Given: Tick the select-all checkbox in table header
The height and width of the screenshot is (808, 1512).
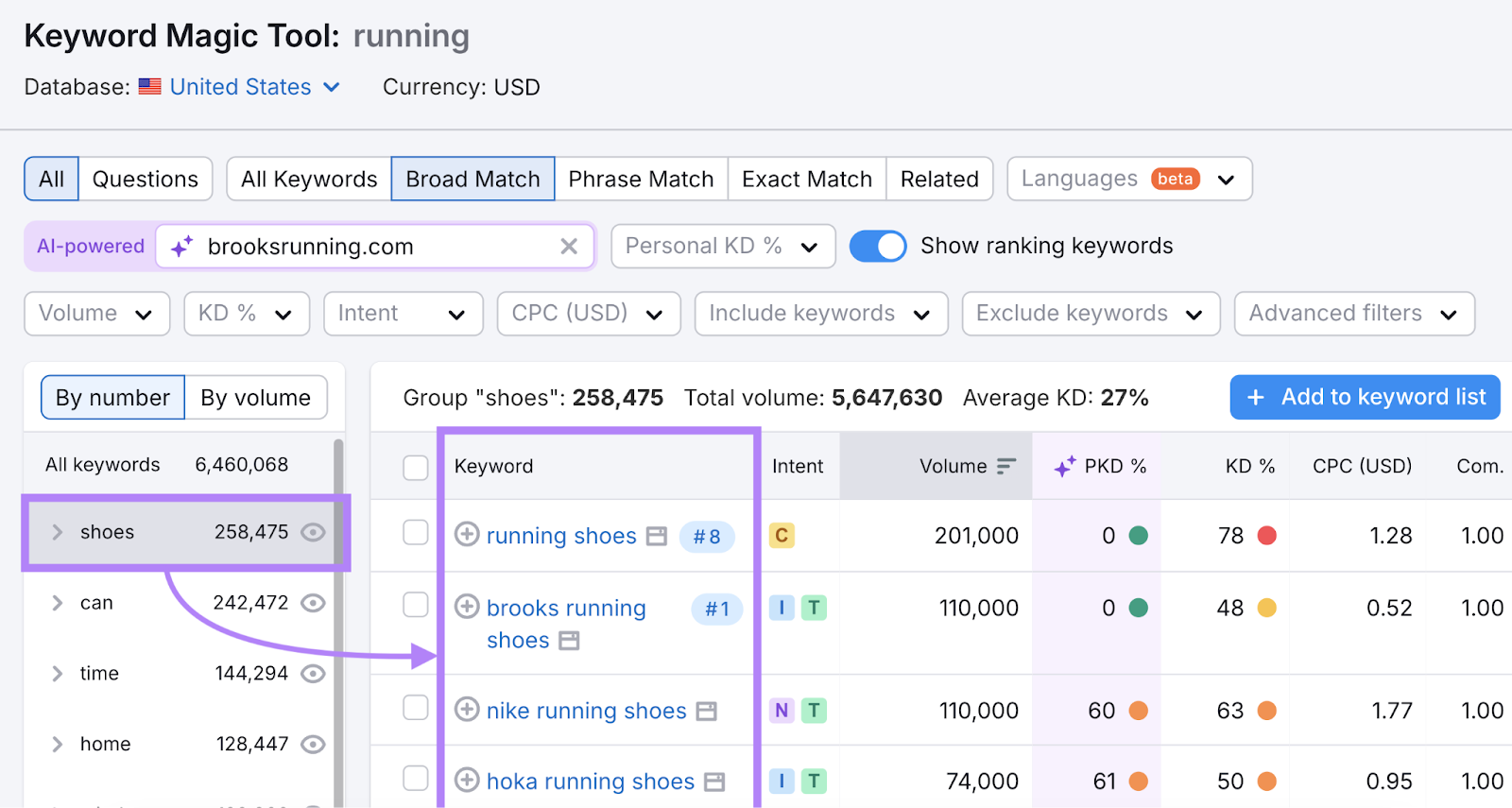Looking at the screenshot, I should tap(416, 467).
